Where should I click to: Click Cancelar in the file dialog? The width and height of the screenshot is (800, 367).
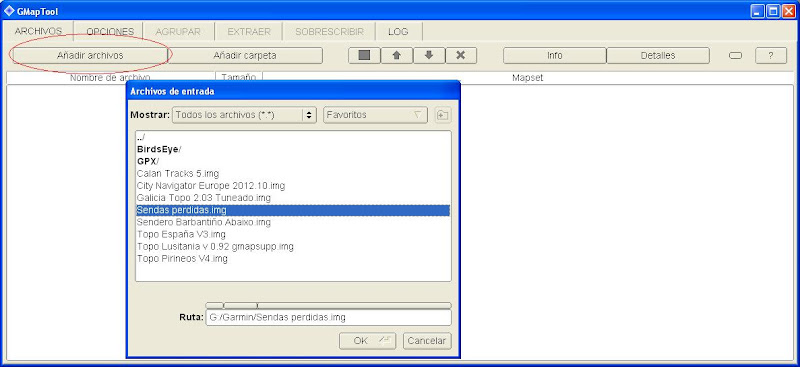(x=427, y=341)
